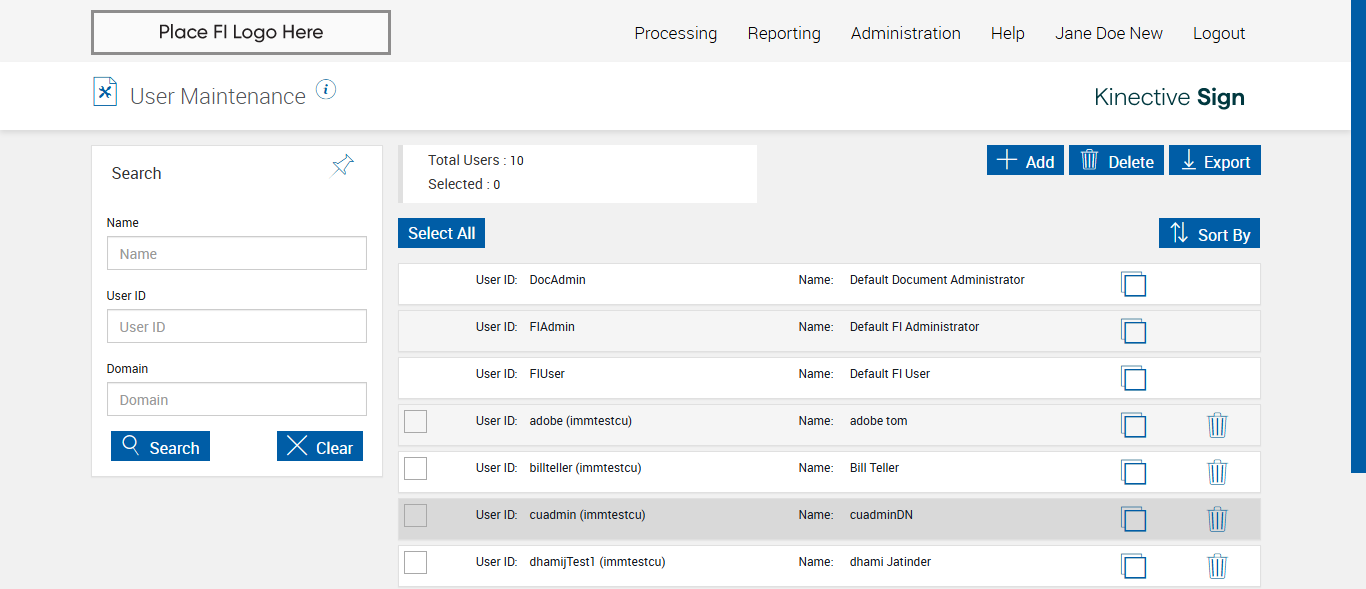Click copy icon for FIUser row

click(x=1133, y=378)
